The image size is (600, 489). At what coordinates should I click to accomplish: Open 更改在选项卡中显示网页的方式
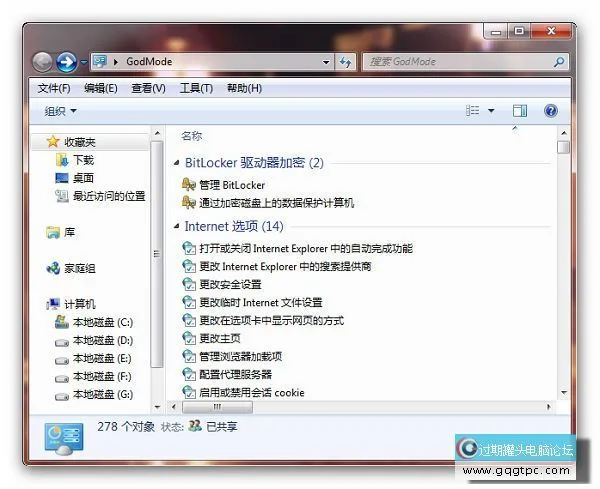[x=271, y=321]
